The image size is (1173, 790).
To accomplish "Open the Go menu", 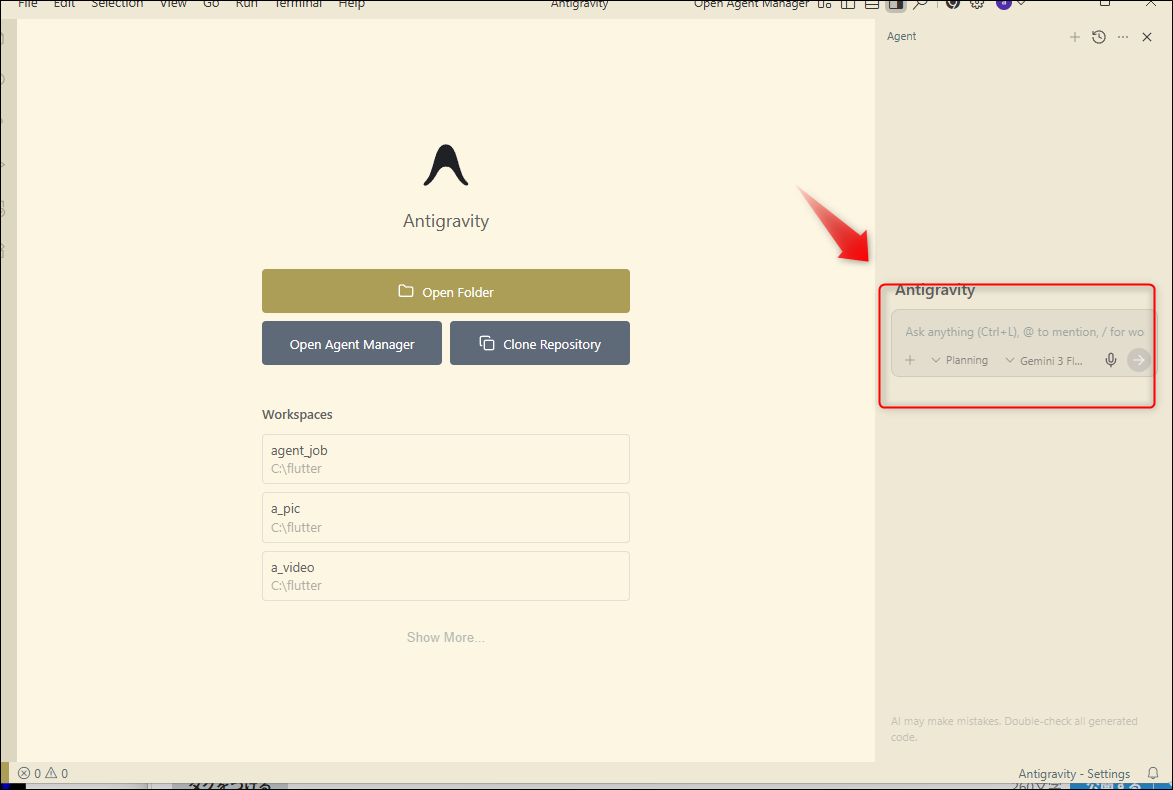I will tap(211, 4).
